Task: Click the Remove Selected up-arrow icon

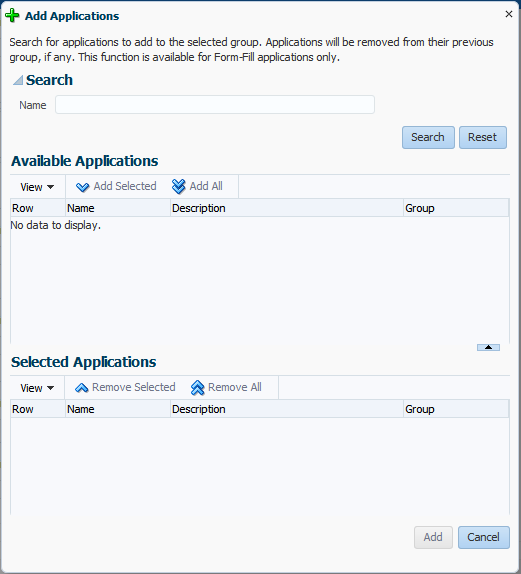Action: tap(81, 388)
